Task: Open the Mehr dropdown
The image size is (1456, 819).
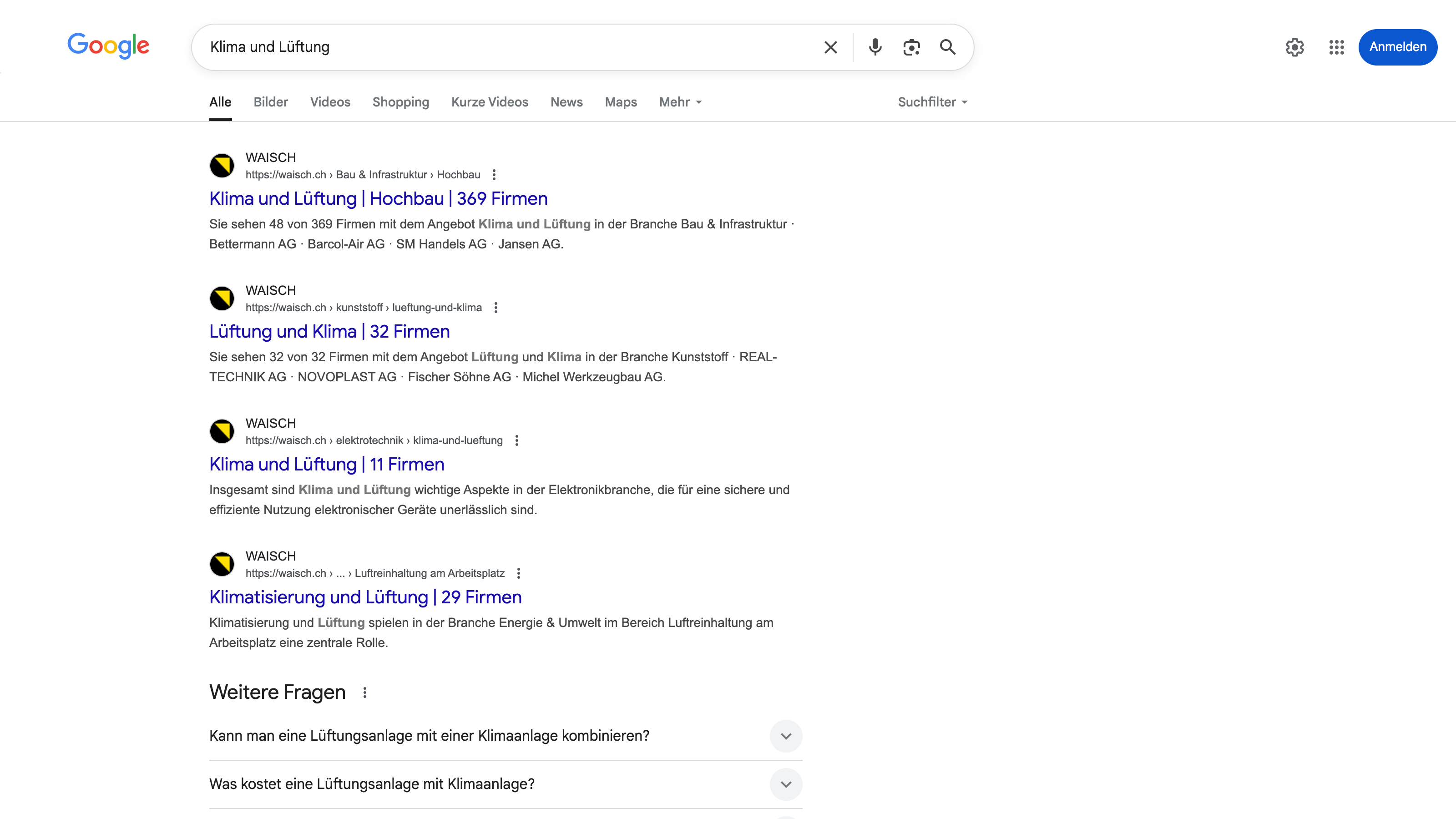Action: click(680, 102)
